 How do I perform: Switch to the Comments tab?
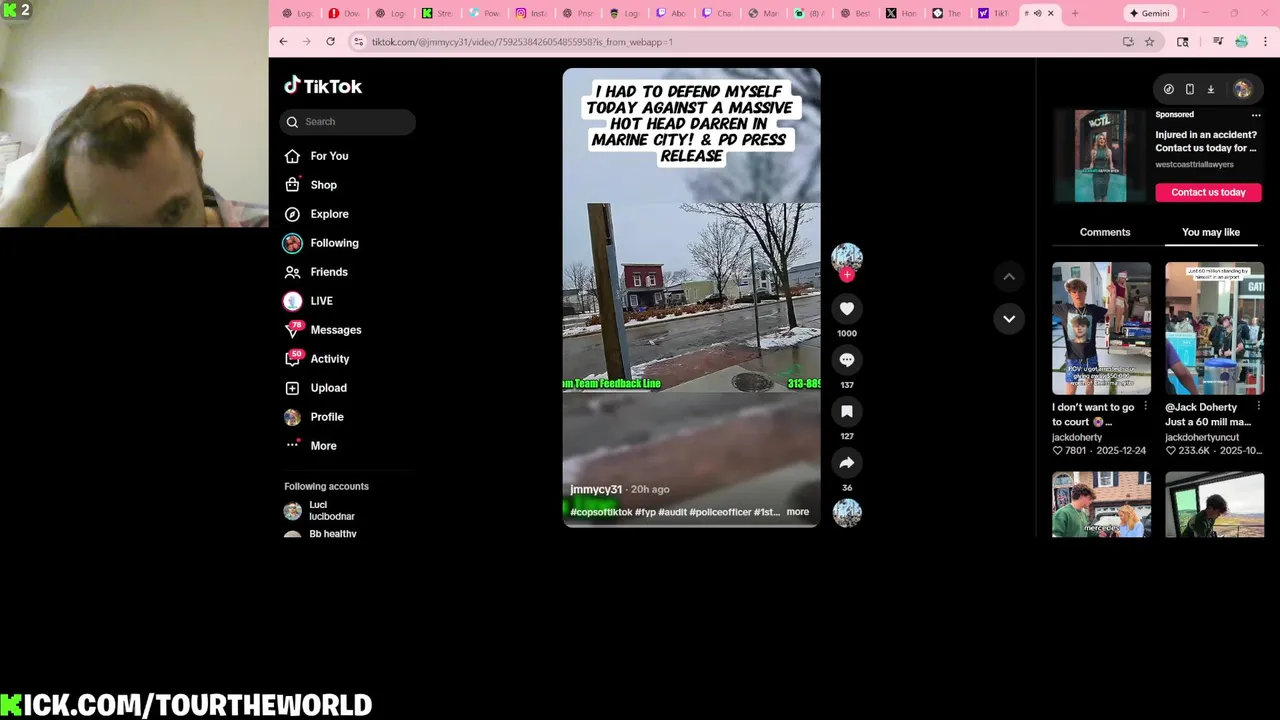coord(1105,232)
